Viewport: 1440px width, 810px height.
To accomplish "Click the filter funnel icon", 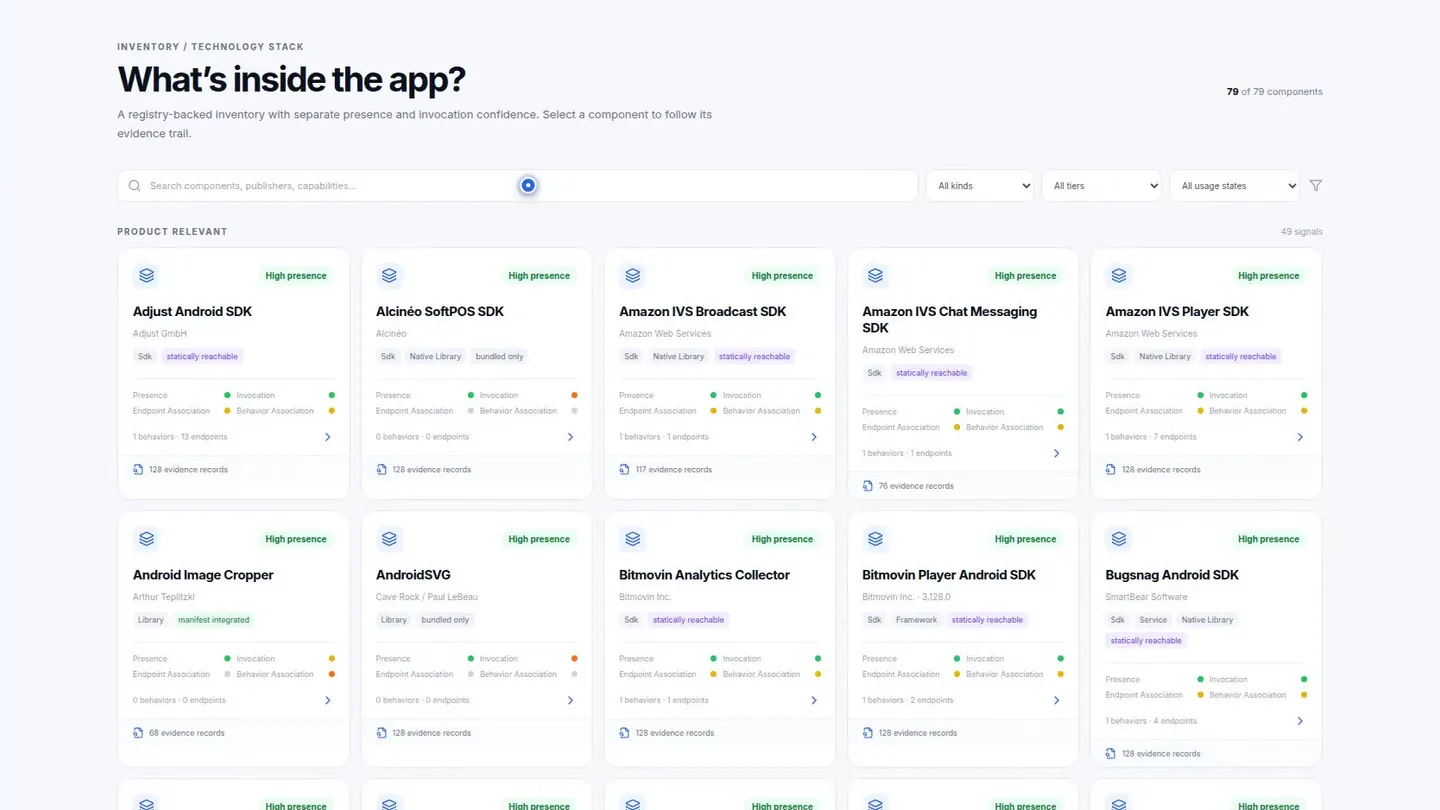I will [x=1315, y=186].
